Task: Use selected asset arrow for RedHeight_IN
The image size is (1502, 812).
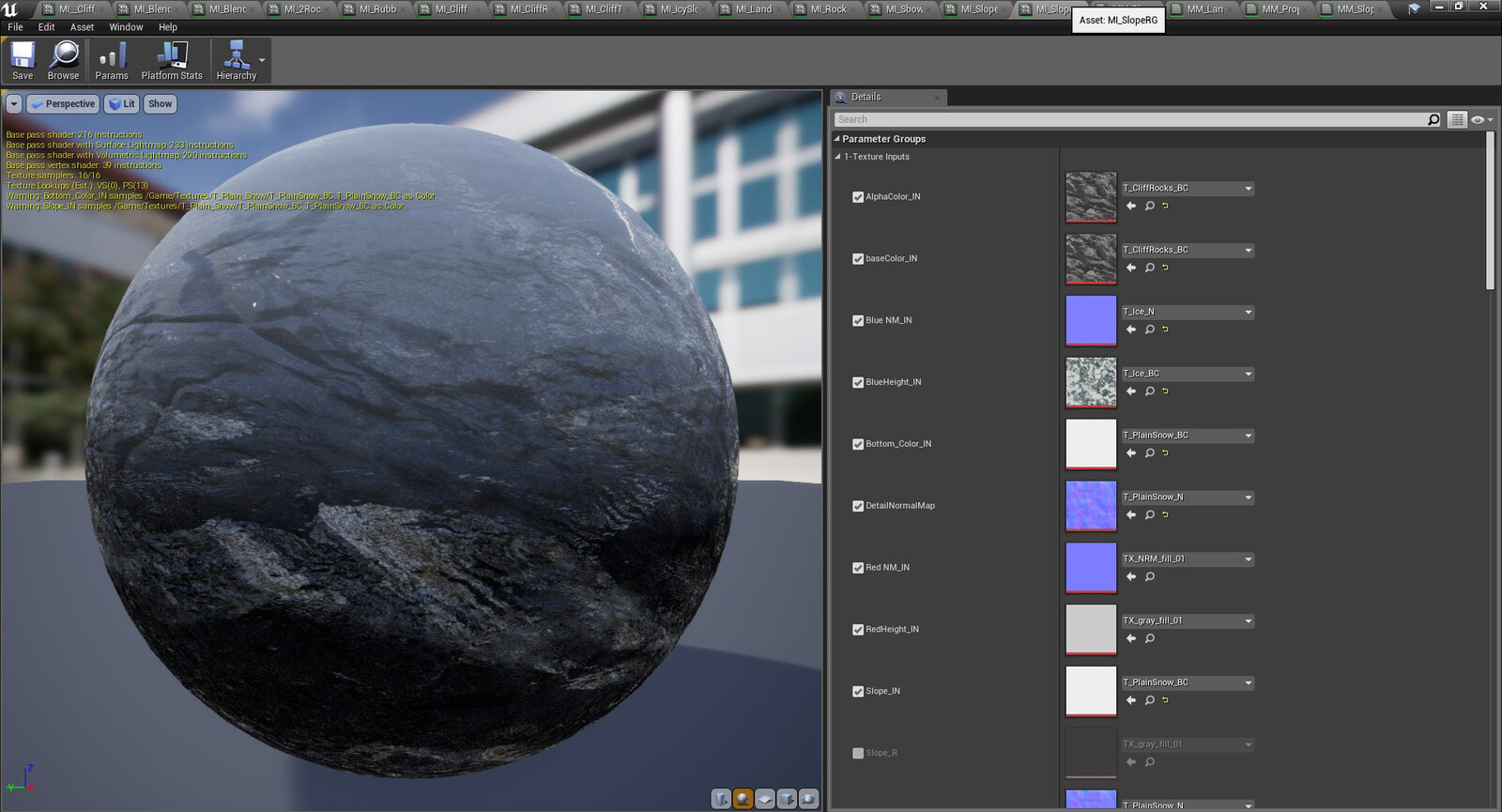Action: (x=1131, y=638)
